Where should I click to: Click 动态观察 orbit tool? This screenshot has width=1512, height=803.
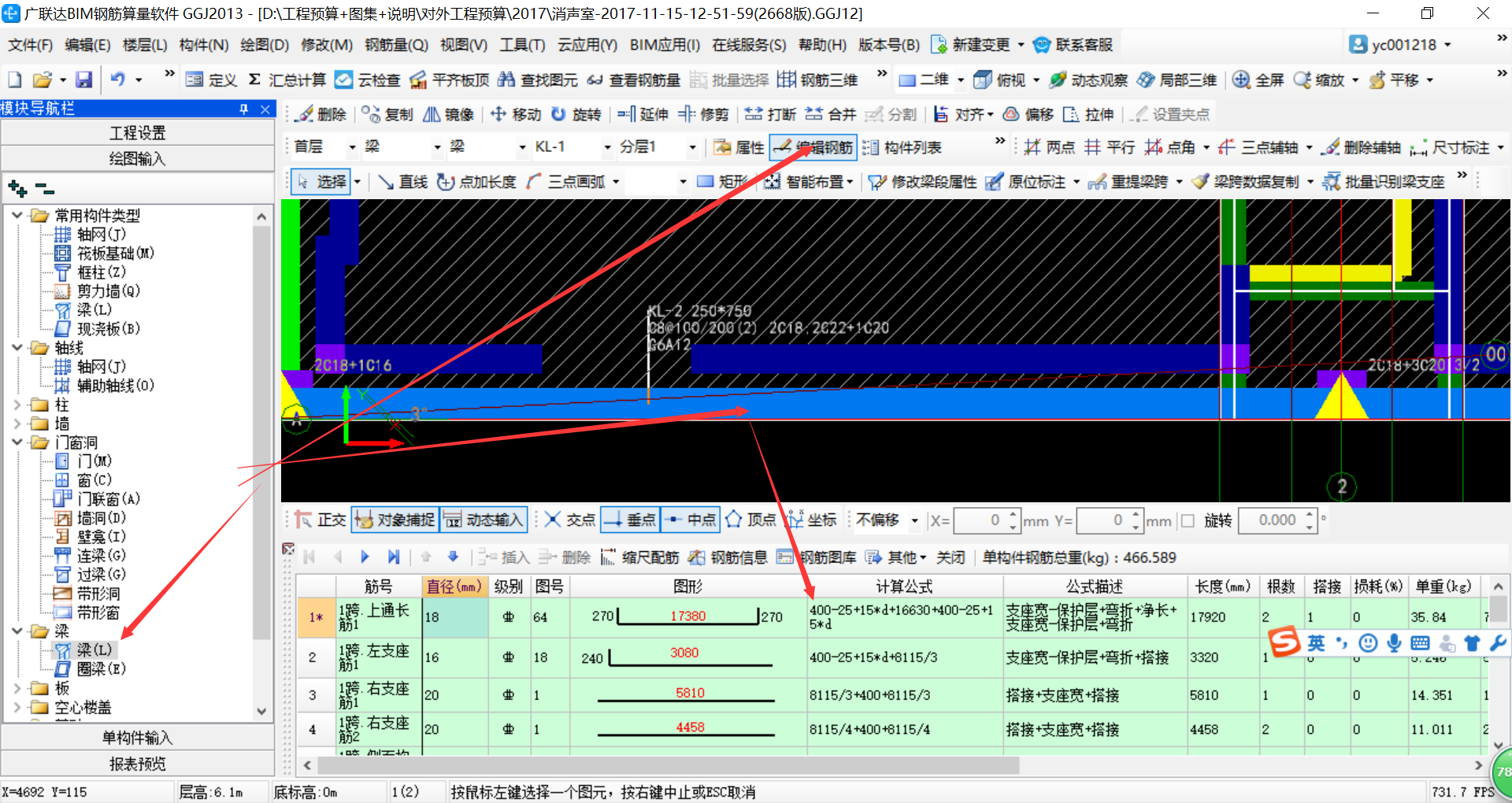coord(1089,80)
